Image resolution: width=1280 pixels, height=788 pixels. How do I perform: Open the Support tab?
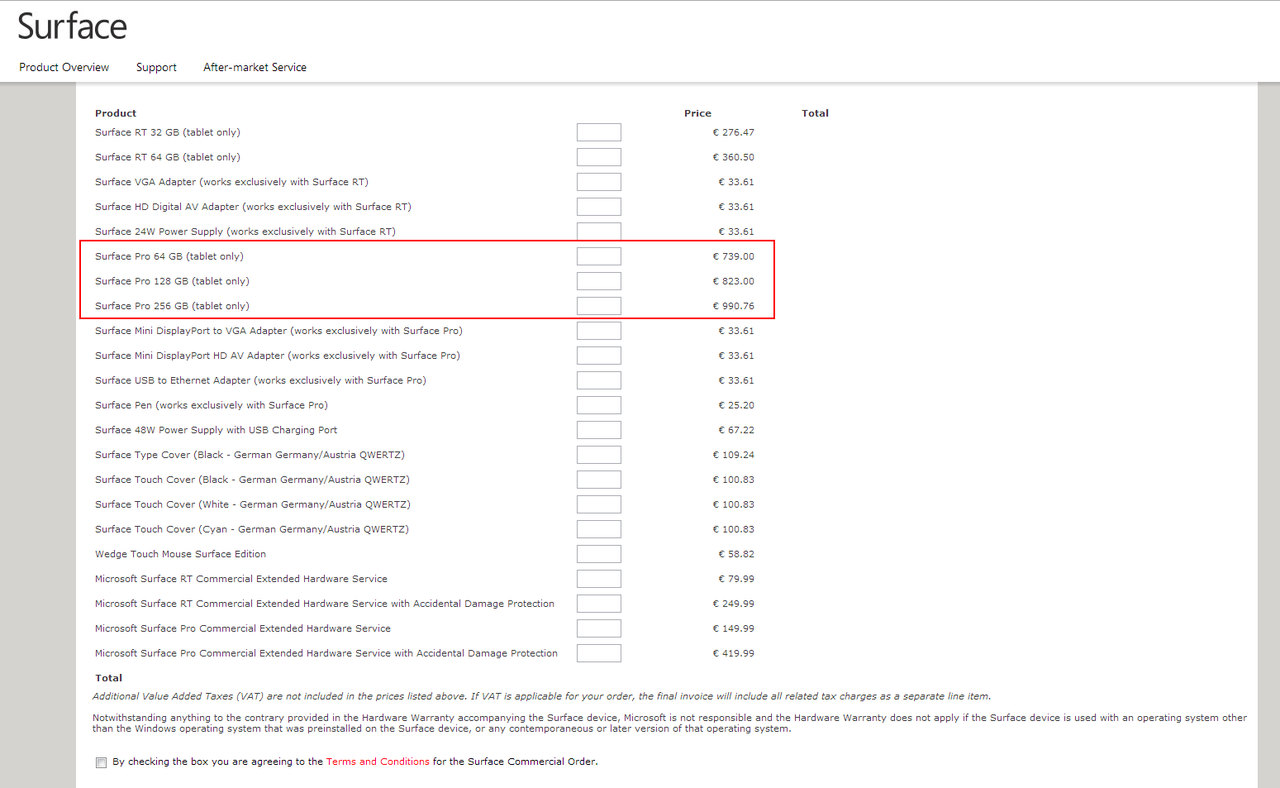[x=156, y=67]
